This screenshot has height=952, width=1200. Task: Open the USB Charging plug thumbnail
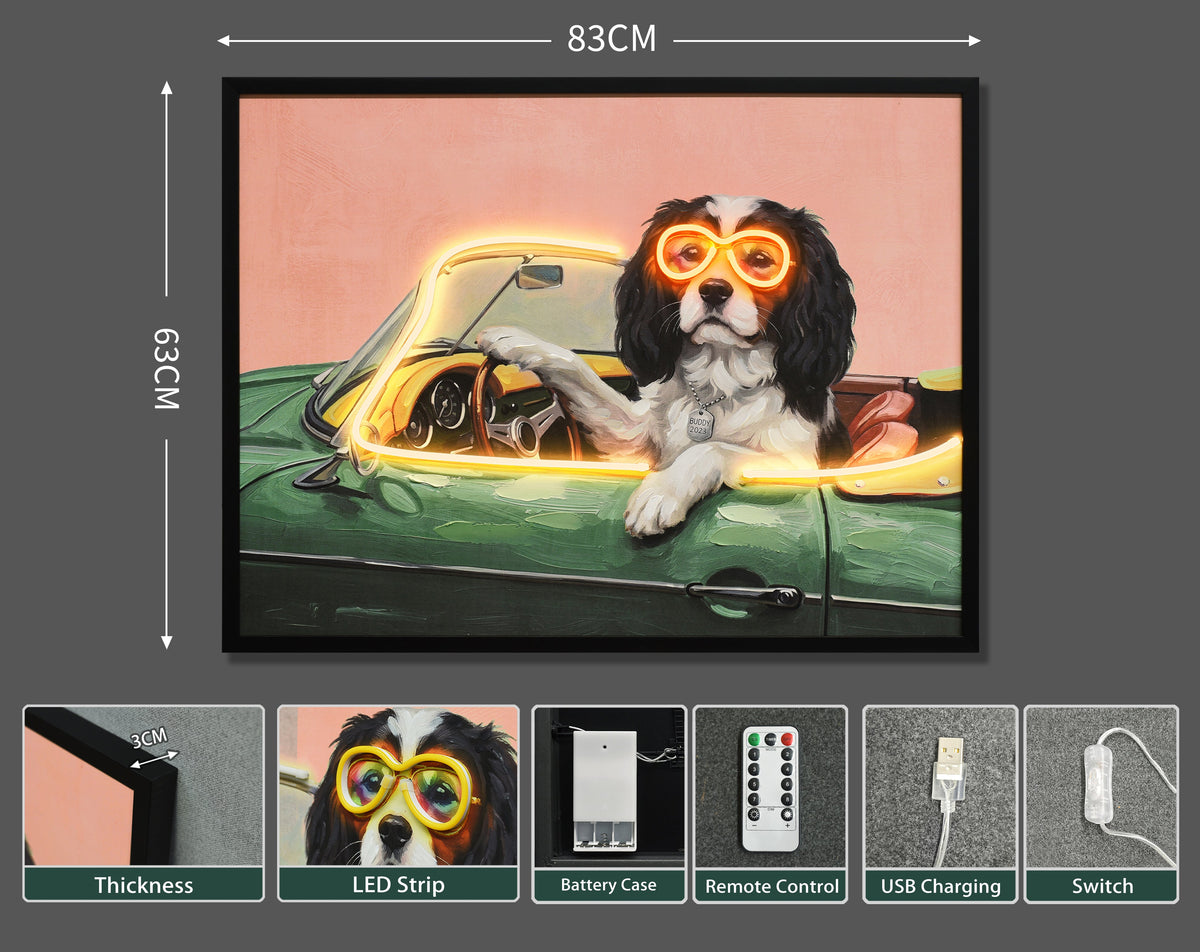940,786
